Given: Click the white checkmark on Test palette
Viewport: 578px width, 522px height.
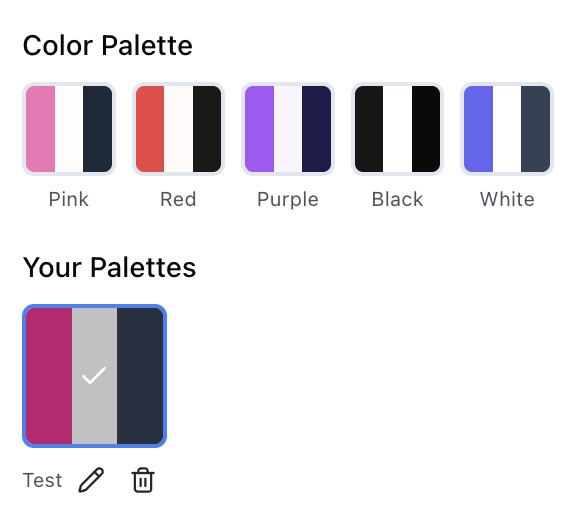Looking at the screenshot, I should click(x=94, y=376).
